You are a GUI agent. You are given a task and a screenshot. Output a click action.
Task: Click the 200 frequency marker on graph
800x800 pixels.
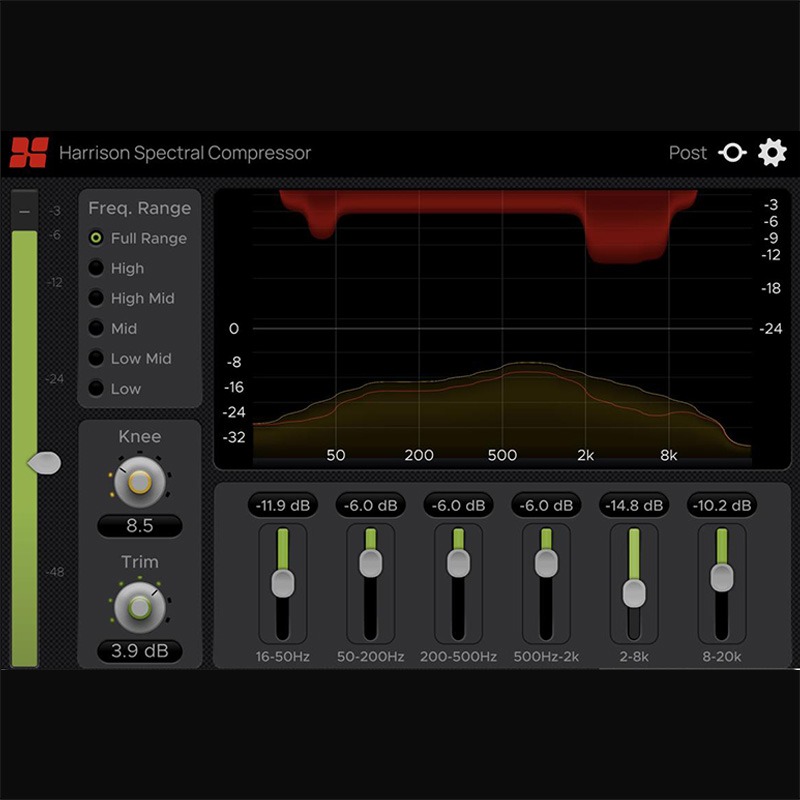pos(419,455)
